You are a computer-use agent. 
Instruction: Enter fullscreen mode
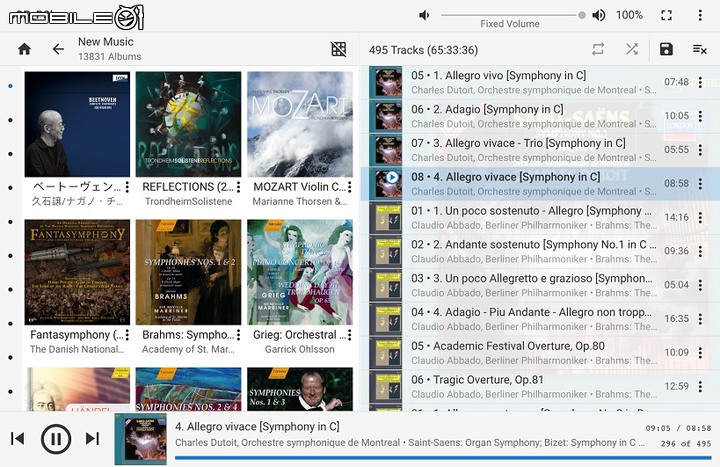[x=666, y=16]
